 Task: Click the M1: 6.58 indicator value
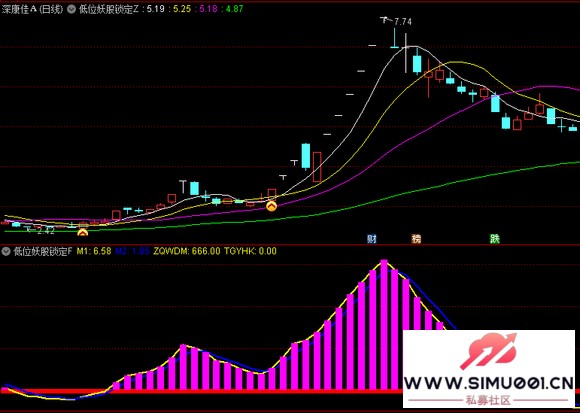tap(94, 251)
